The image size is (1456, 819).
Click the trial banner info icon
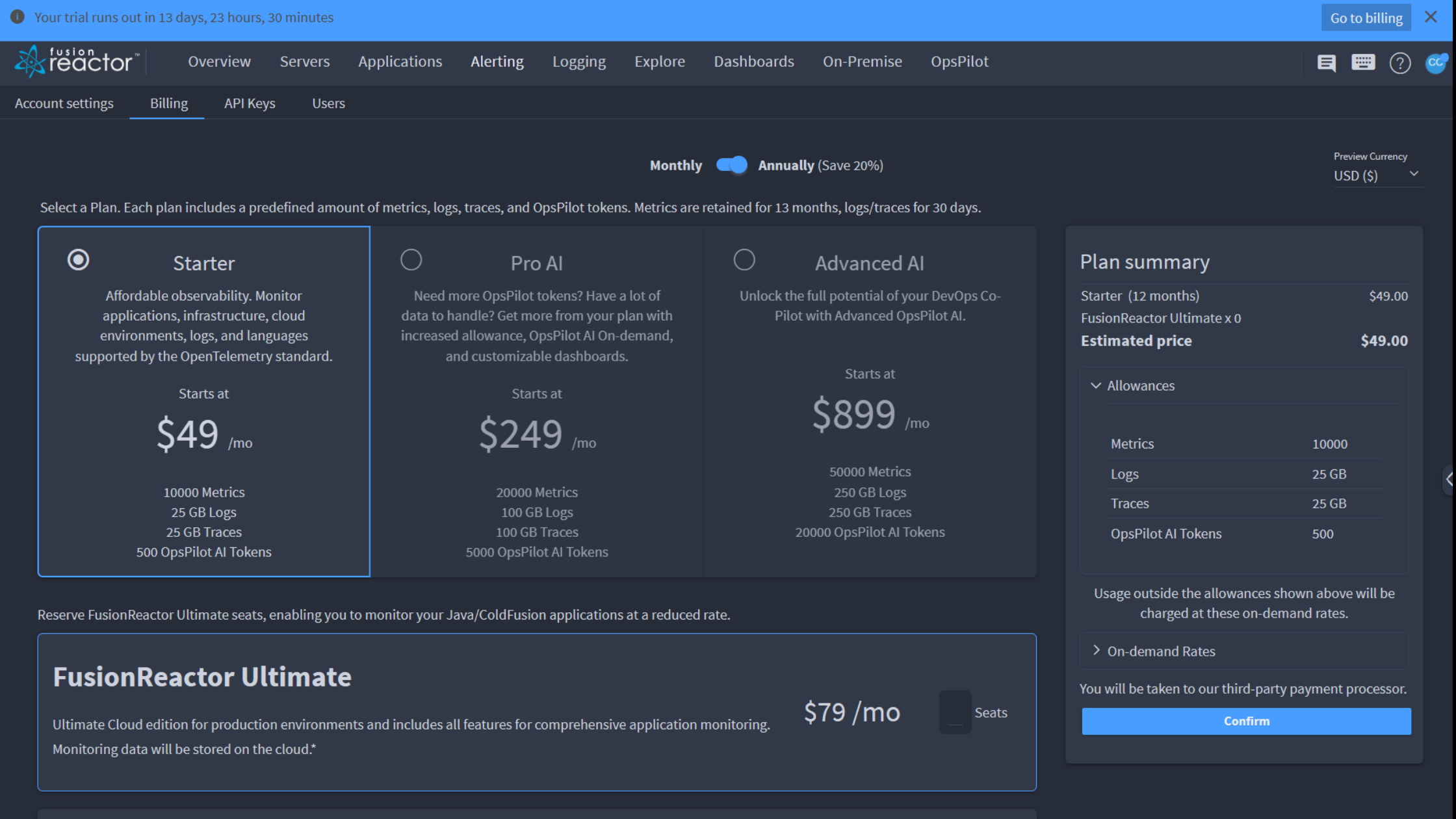18,18
